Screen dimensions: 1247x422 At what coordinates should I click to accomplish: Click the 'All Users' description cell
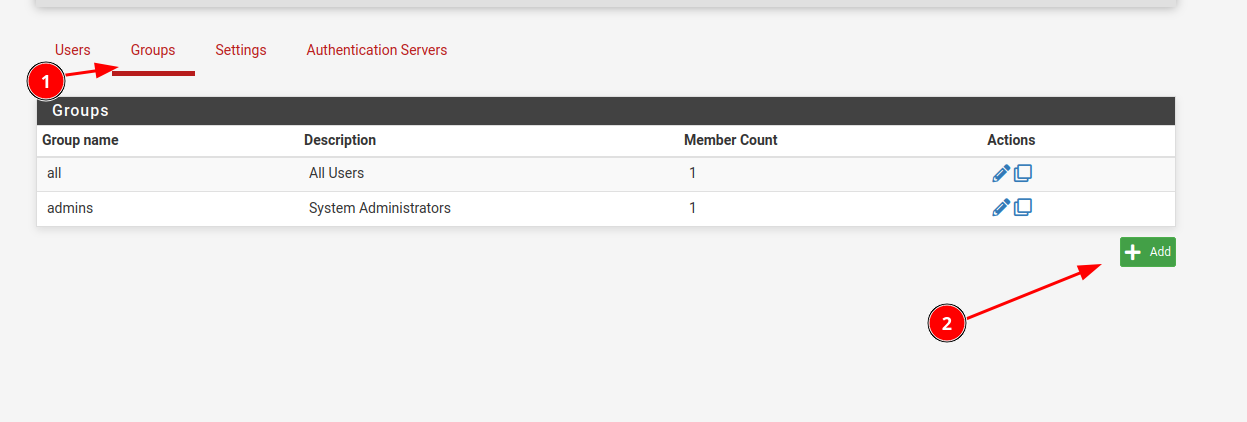click(x=337, y=173)
